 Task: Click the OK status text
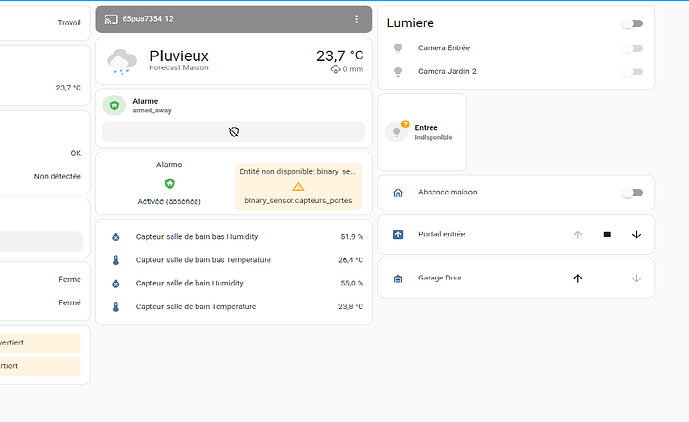(76, 153)
